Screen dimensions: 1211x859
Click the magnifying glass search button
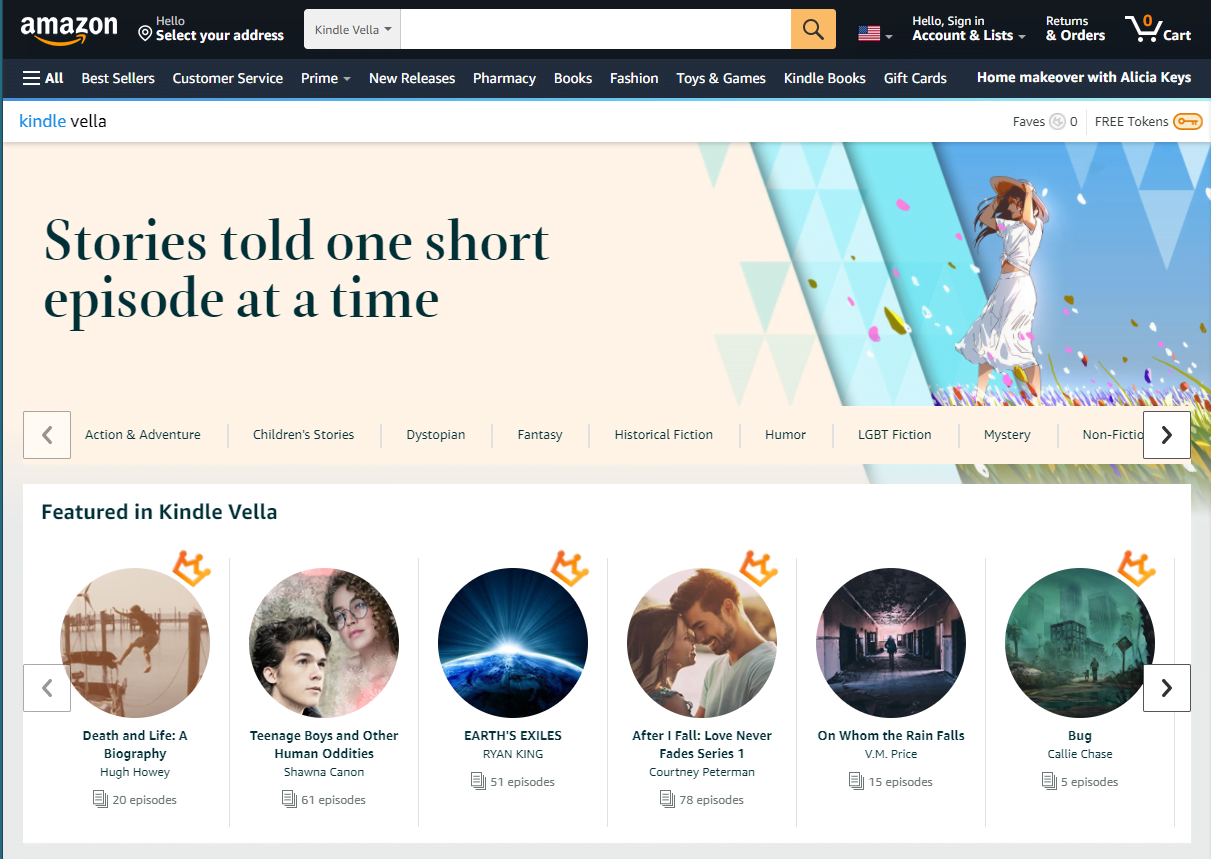click(813, 30)
